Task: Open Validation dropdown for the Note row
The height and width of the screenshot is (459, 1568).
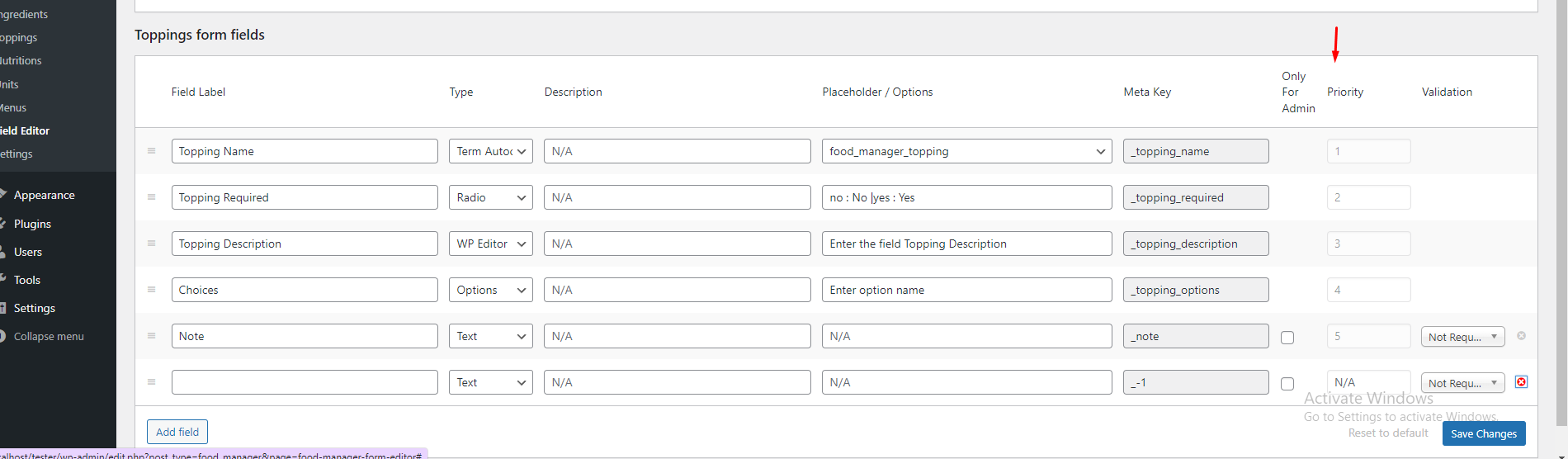Action: tap(1463, 337)
